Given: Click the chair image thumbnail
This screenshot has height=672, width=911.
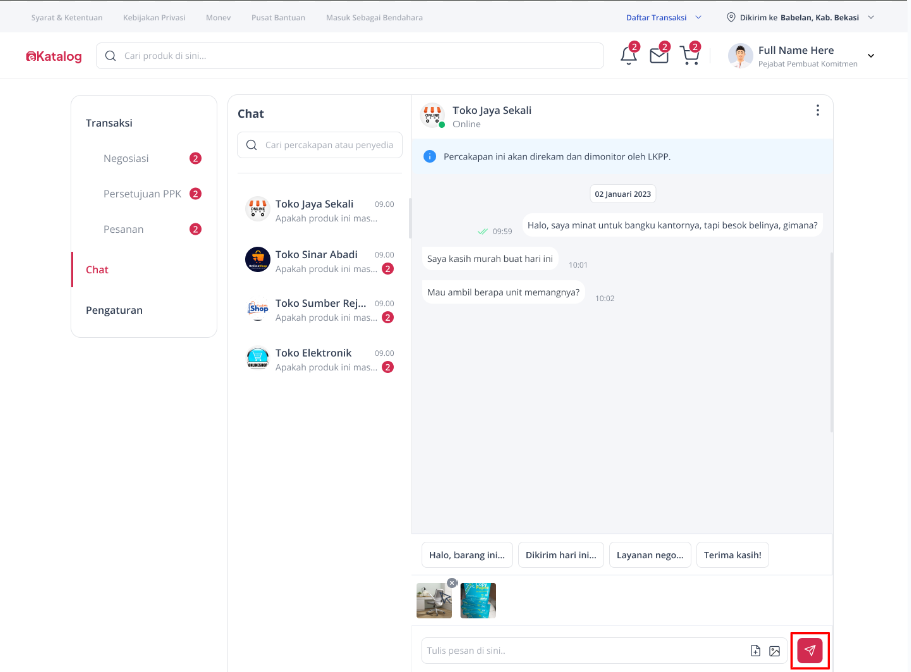Looking at the screenshot, I should click(x=434, y=601).
